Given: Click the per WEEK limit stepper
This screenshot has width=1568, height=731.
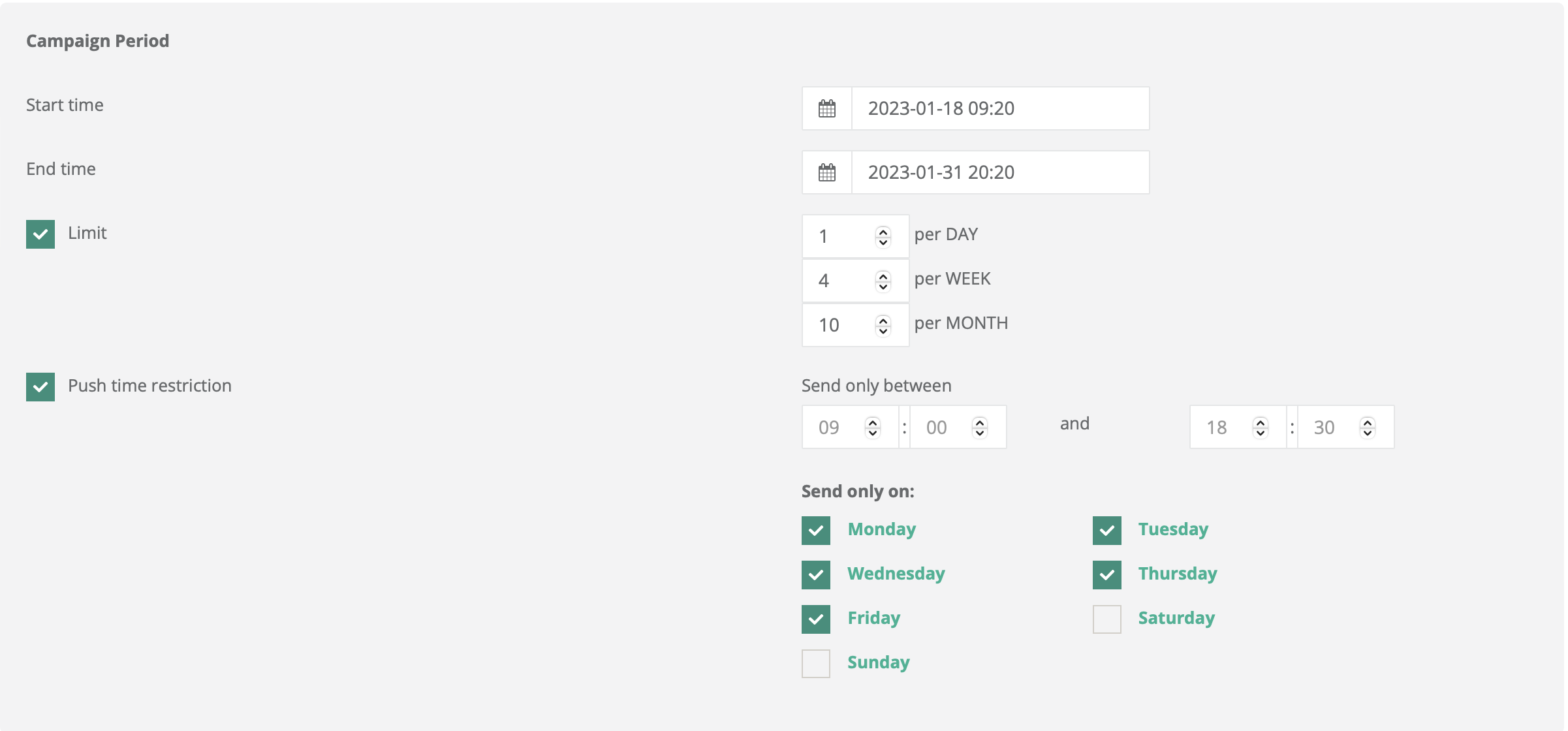Looking at the screenshot, I should [883, 281].
